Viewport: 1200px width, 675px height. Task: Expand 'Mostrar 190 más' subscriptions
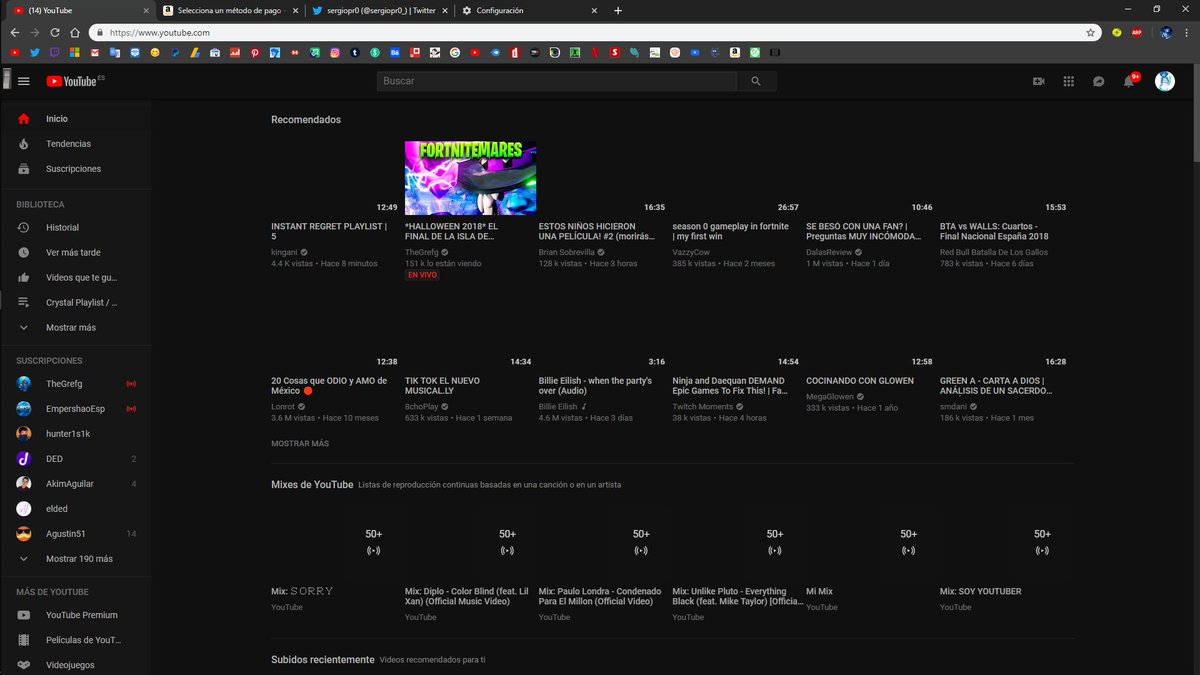(76, 559)
